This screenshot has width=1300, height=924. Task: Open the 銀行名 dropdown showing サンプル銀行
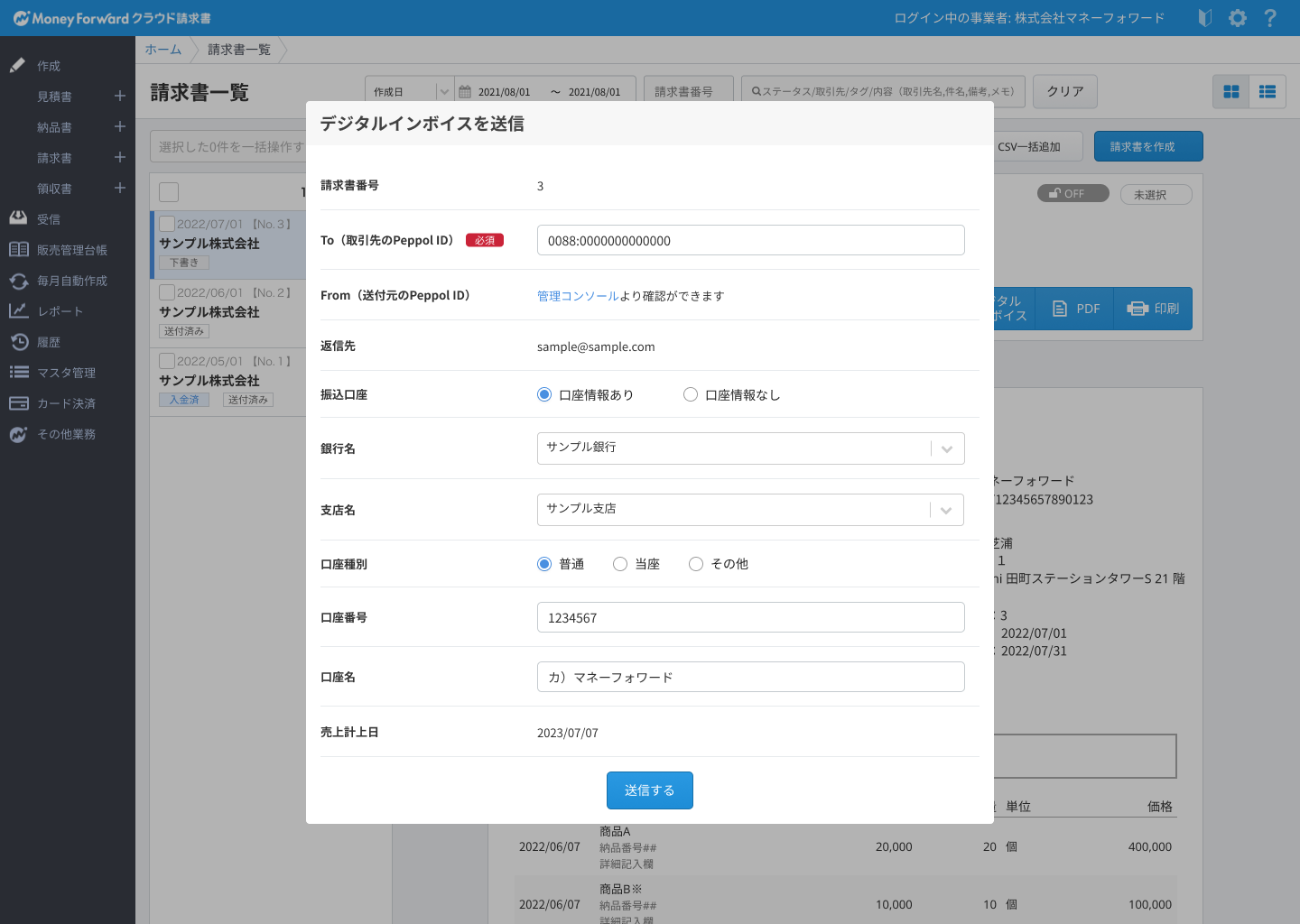pos(946,448)
